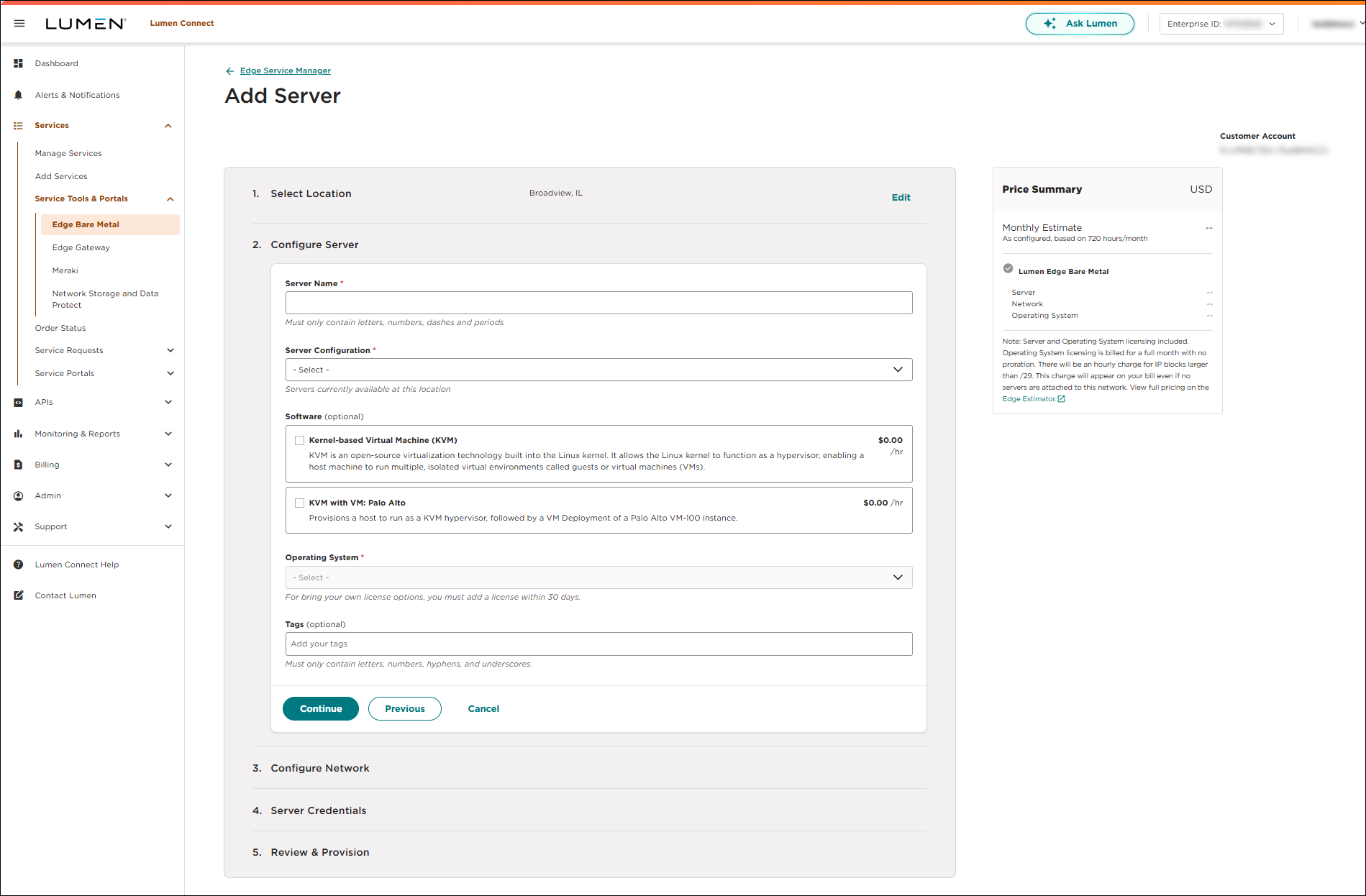The width and height of the screenshot is (1366, 896).
Task: Click the Ask Lumen button
Action: 1080,24
